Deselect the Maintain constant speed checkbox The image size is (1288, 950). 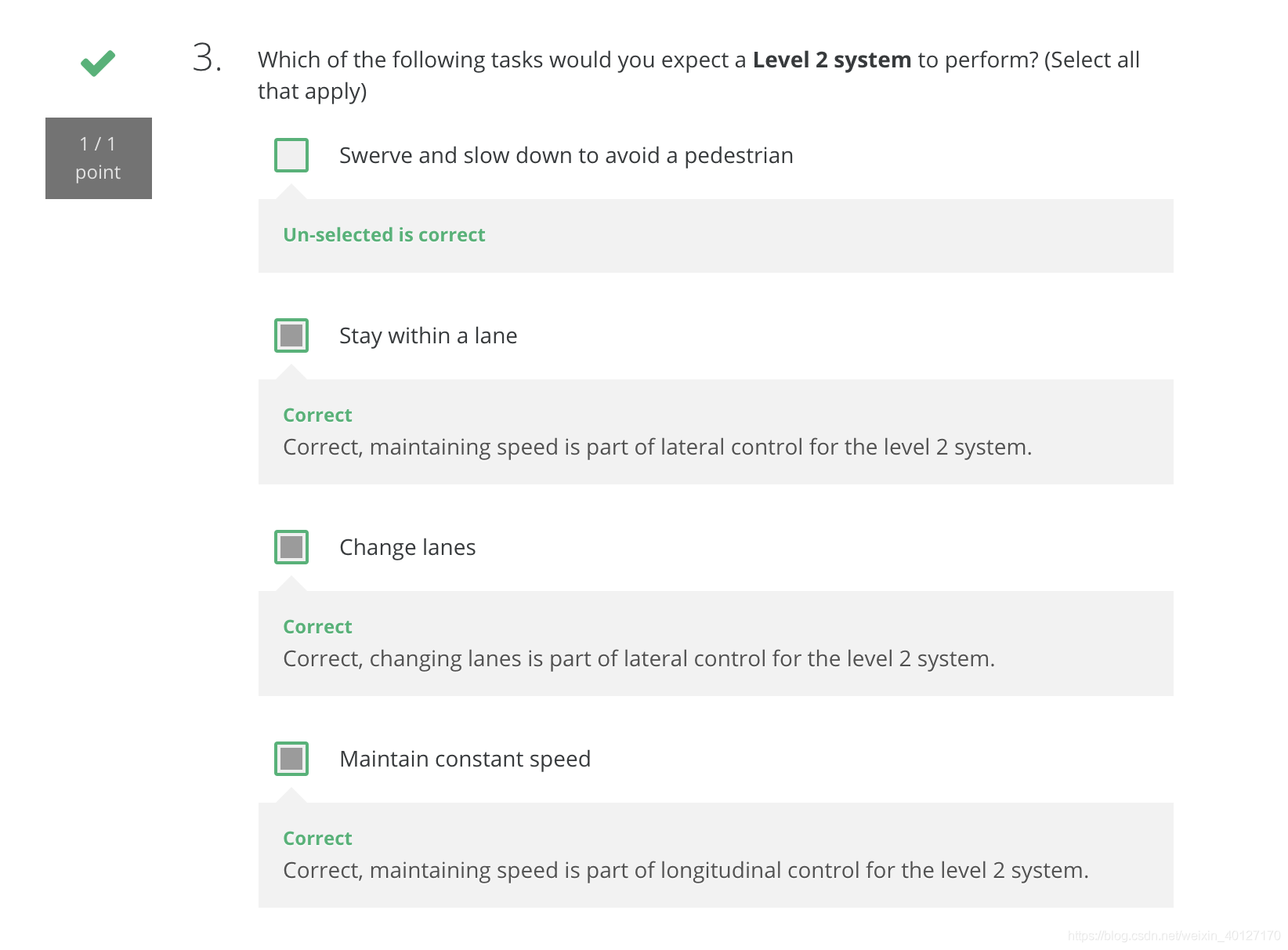pos(291,759)
